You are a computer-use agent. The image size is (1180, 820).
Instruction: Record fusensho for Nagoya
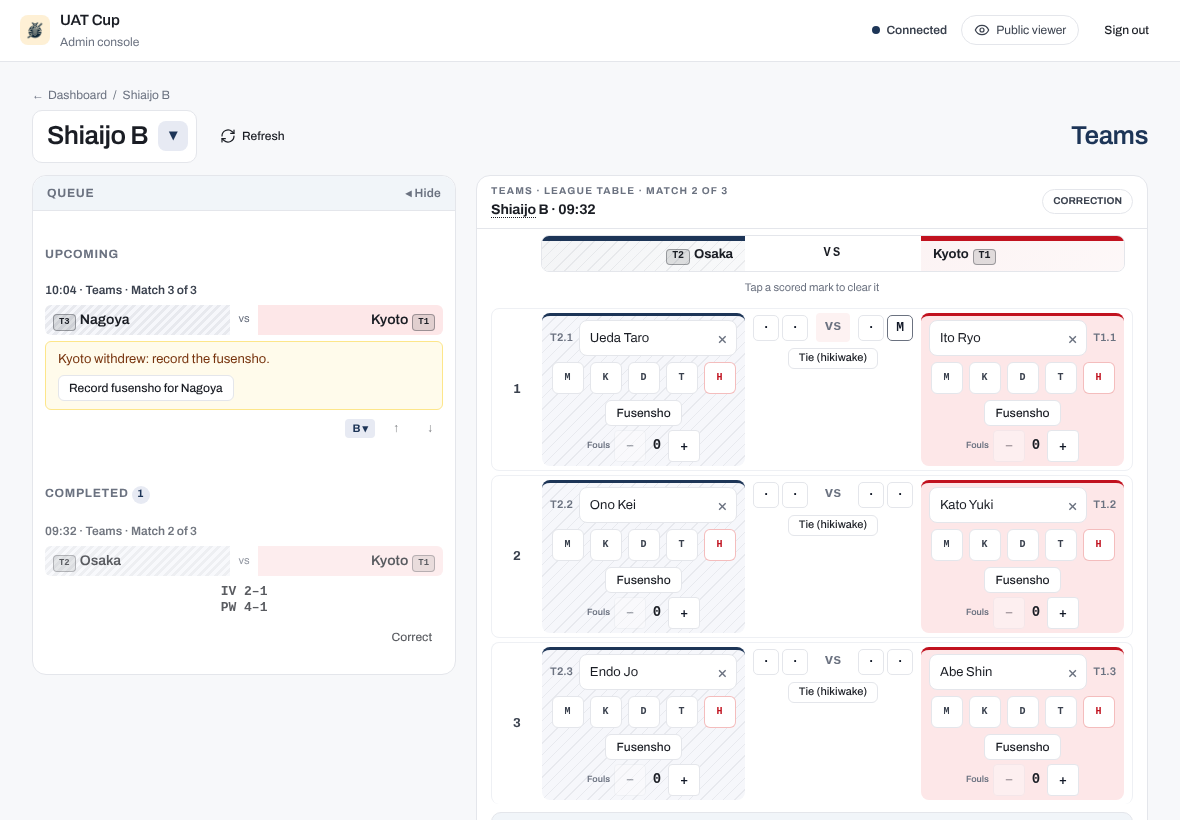click(146, 388)
